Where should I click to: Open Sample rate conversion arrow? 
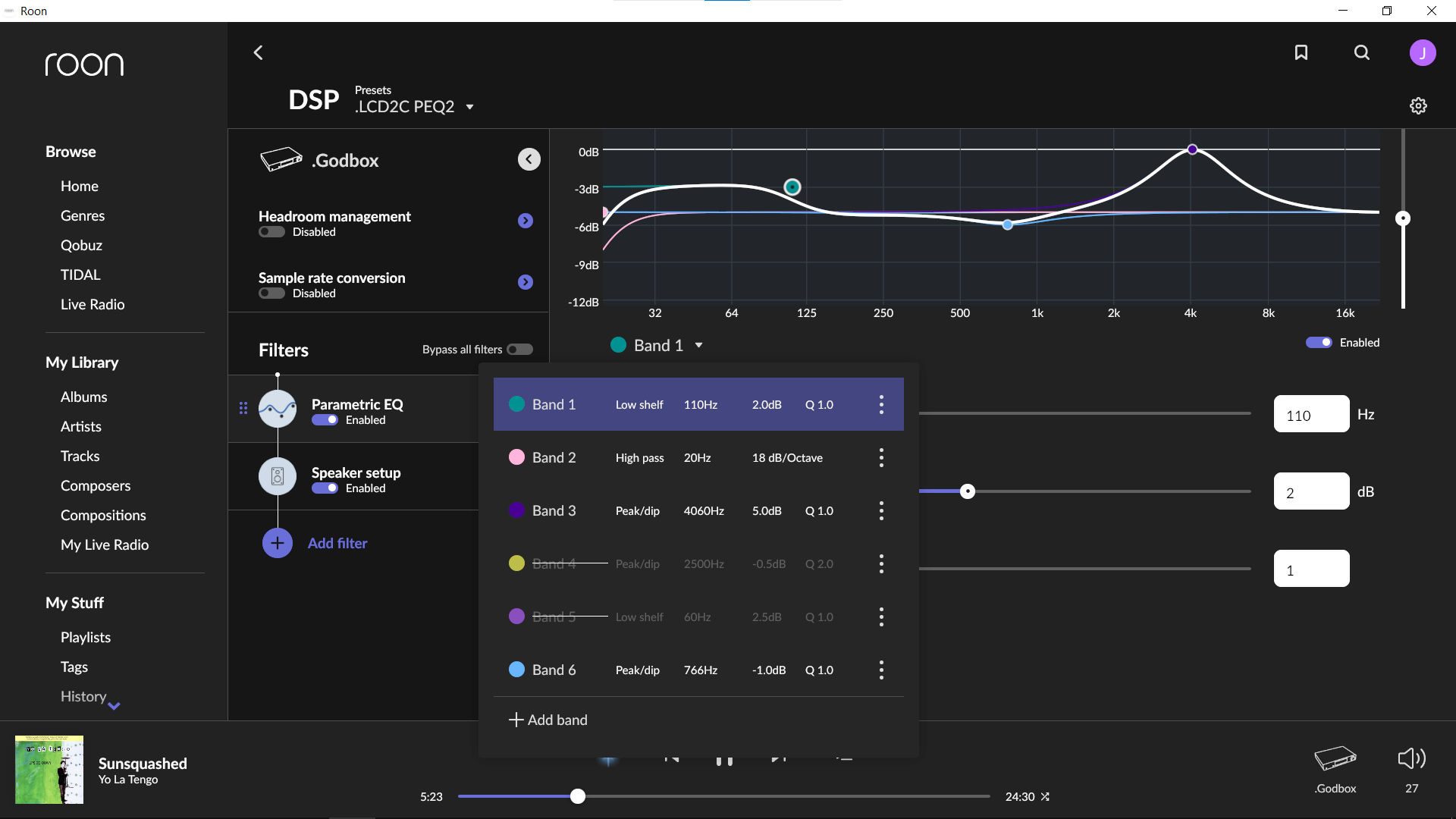pos(526,282)
